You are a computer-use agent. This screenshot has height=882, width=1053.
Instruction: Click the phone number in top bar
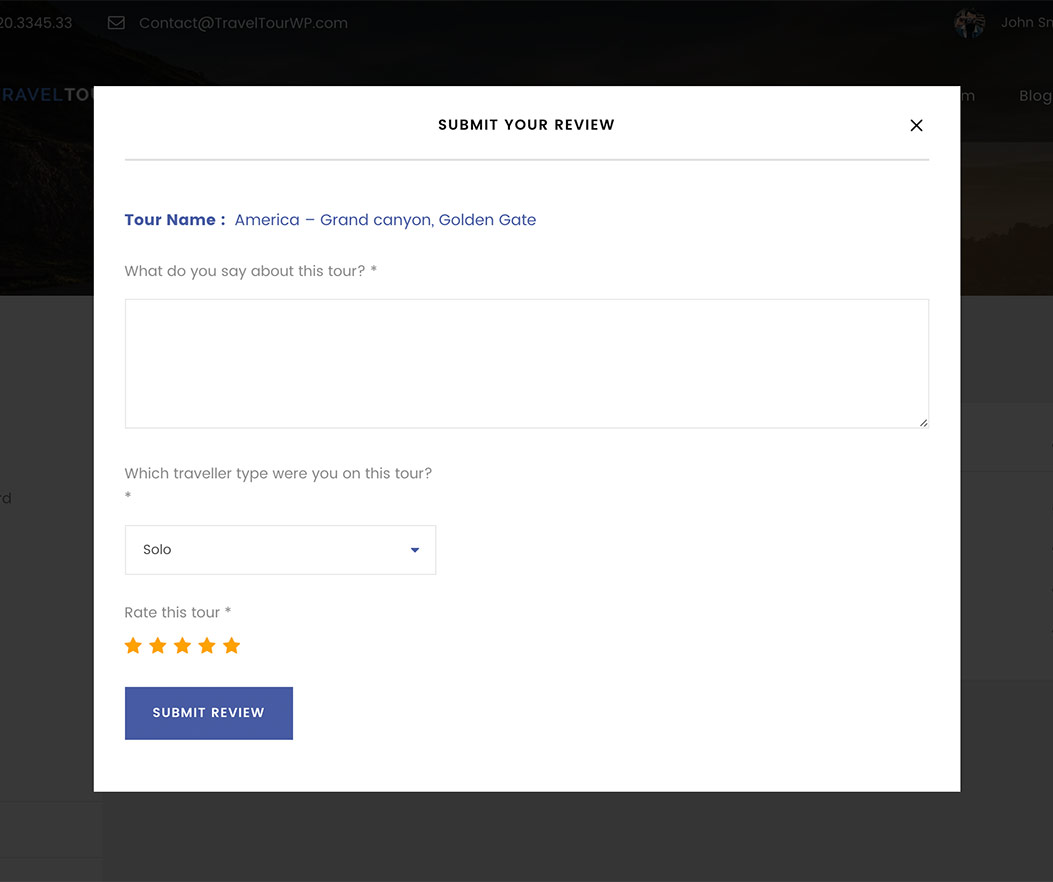click(36, 23)
